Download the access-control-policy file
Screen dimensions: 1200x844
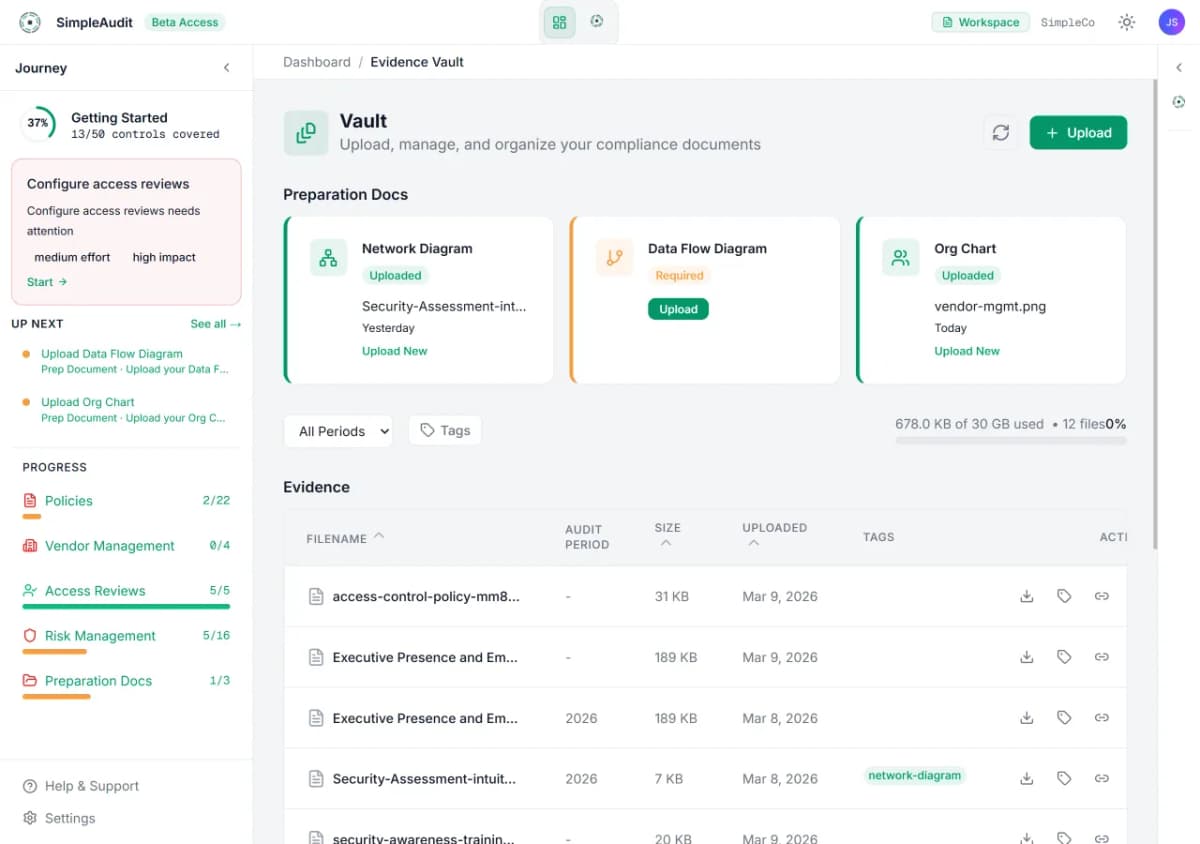click(x=1026, y=596)
